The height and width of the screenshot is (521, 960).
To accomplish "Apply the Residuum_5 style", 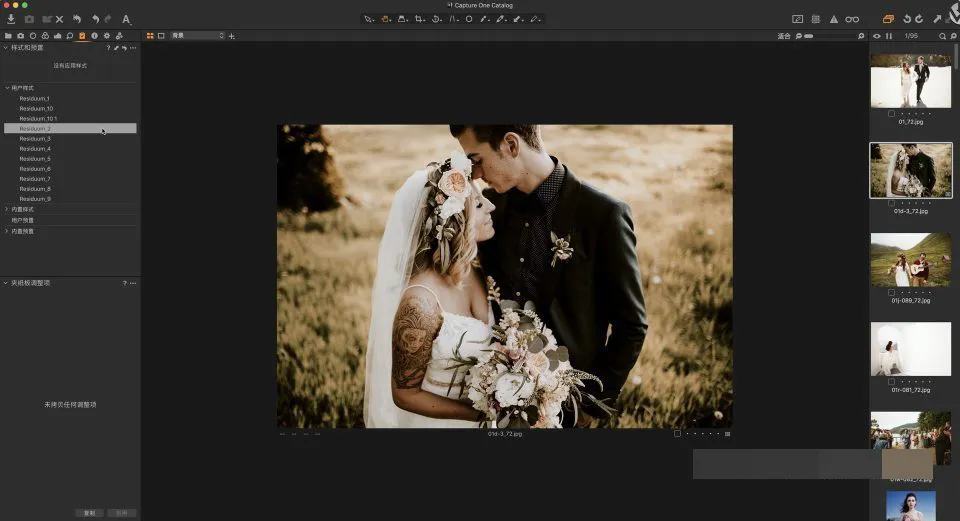I will click(35, 159).
